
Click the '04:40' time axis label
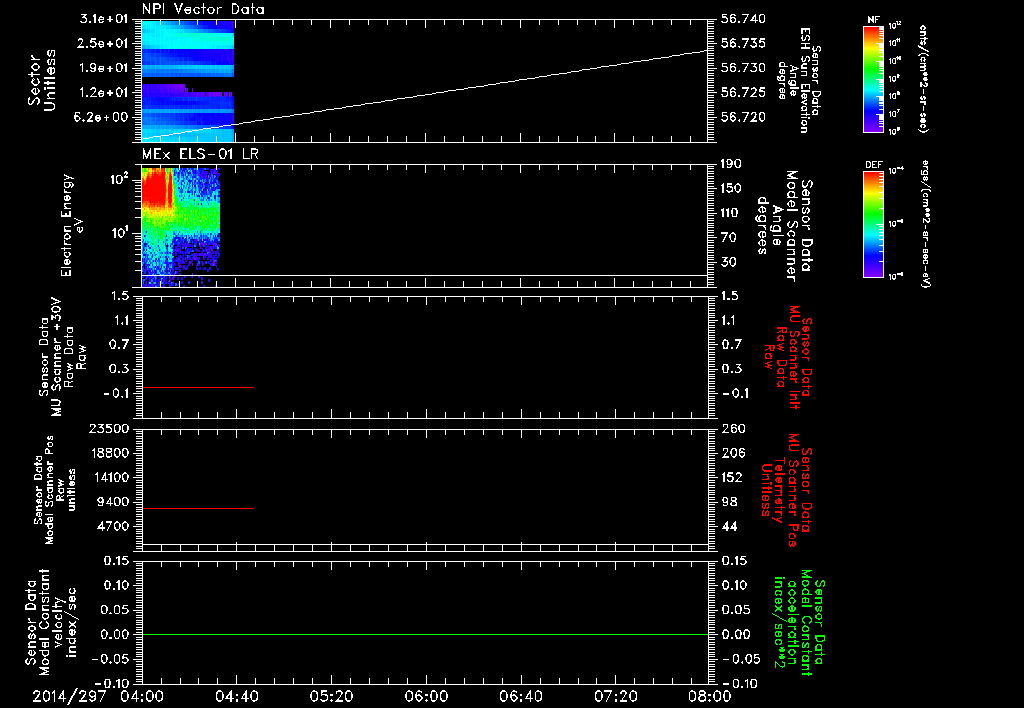tap(236, 696)
